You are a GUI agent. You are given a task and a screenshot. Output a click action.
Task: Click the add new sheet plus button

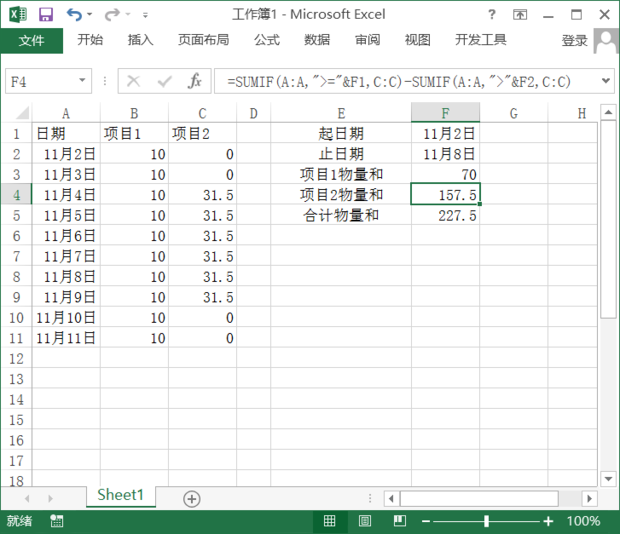click(x=191, y=498)
